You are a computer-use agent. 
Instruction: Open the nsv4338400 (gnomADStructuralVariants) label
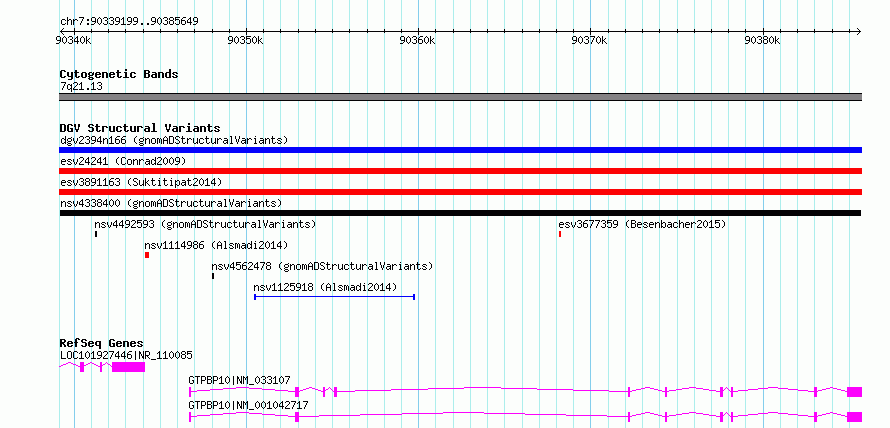coord(171,203)
